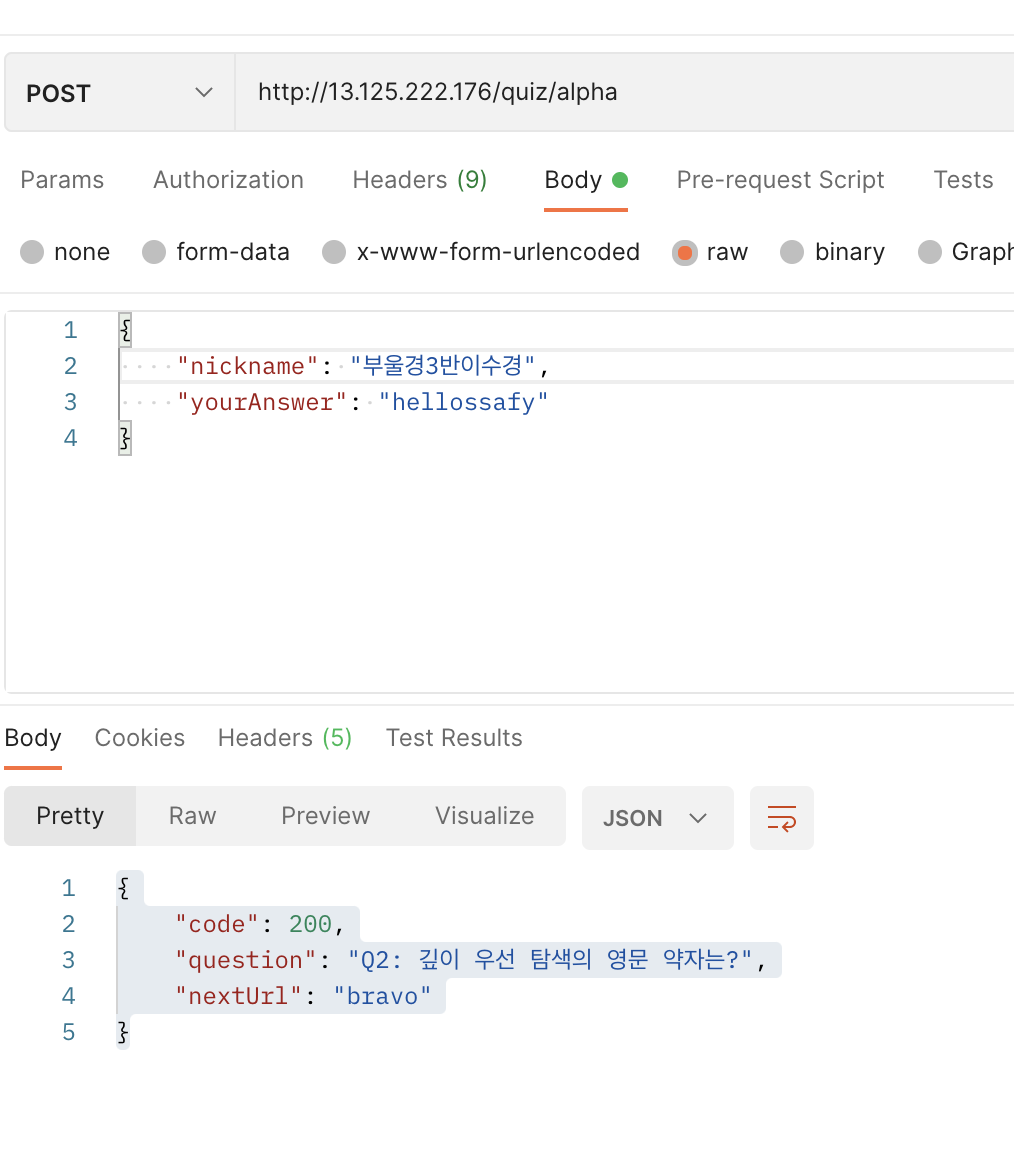
Task: Click the "code": 200 response line
Action: (x=259, y=924)
